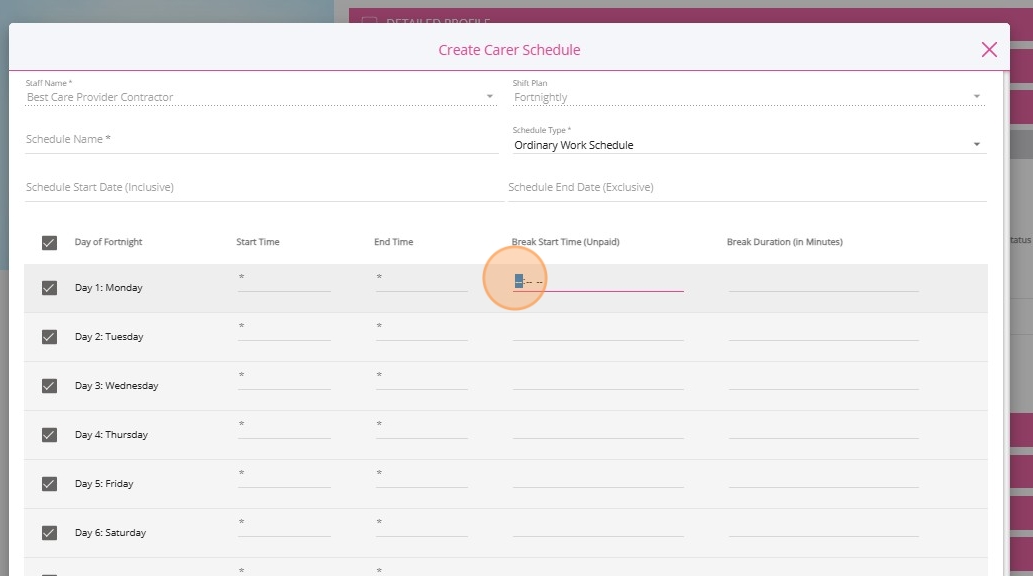Close the Create Carer Schedule dialog
The height and width of the screenshot is (576, 1033).
tap(988, 49)
